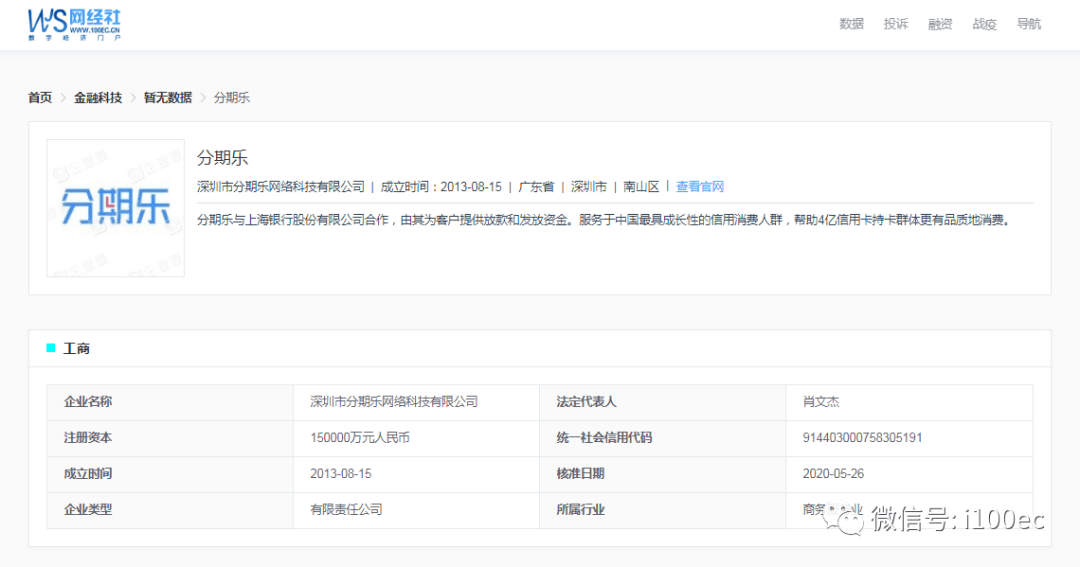Open the 战疫 menu

984,24
